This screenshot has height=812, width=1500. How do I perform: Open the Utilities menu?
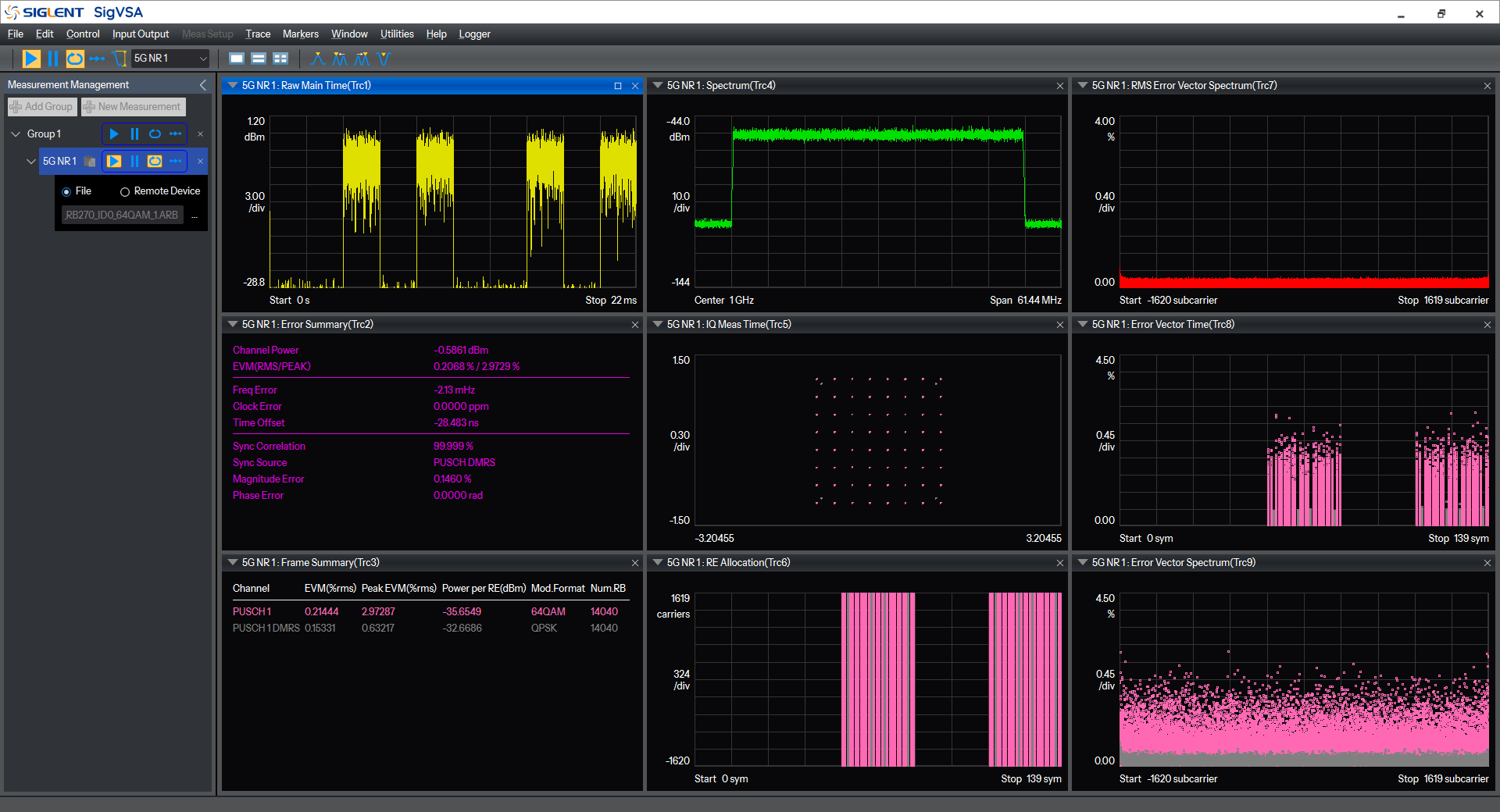point(397,34)
